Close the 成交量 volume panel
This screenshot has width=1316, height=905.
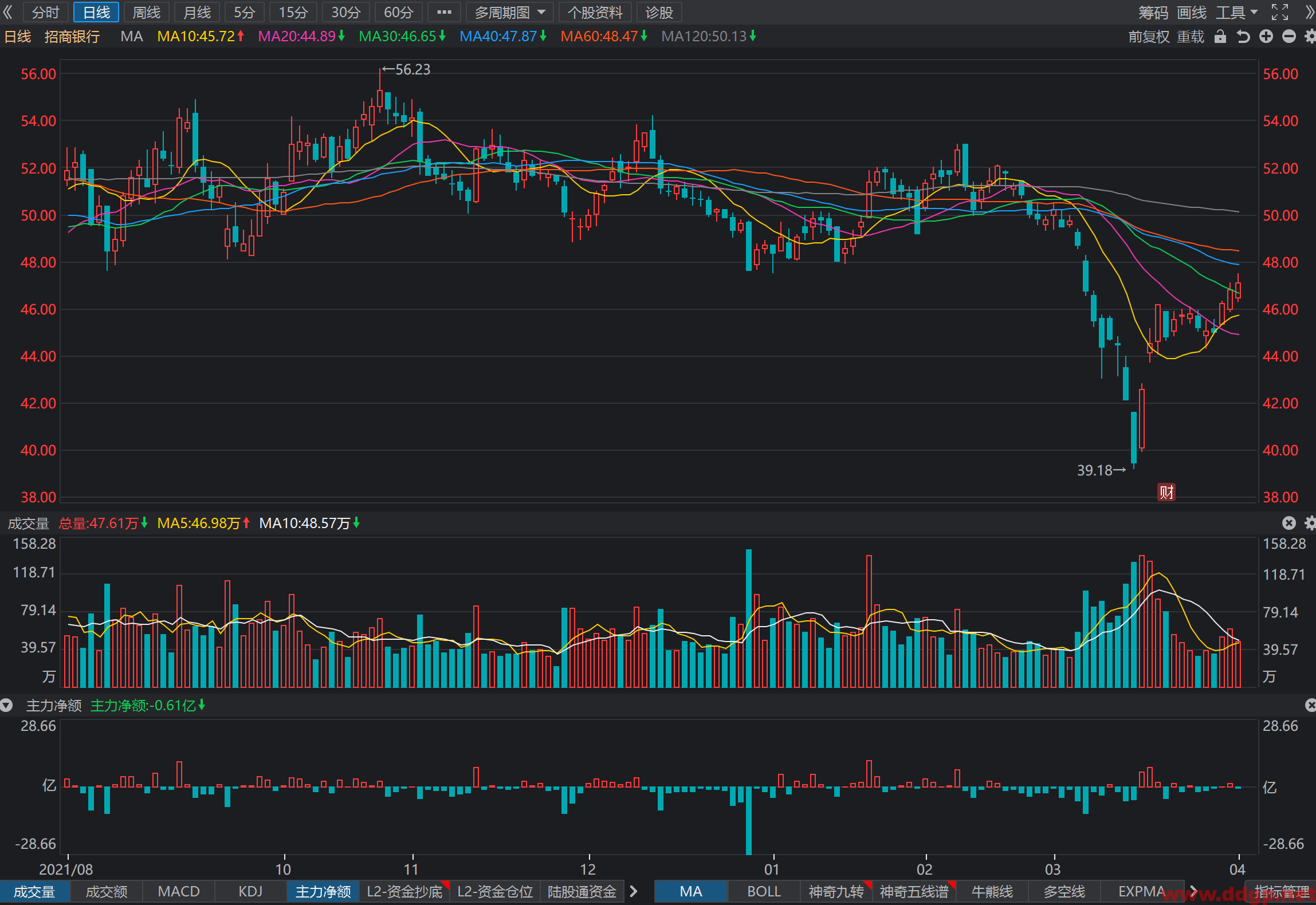[1289, 523]
